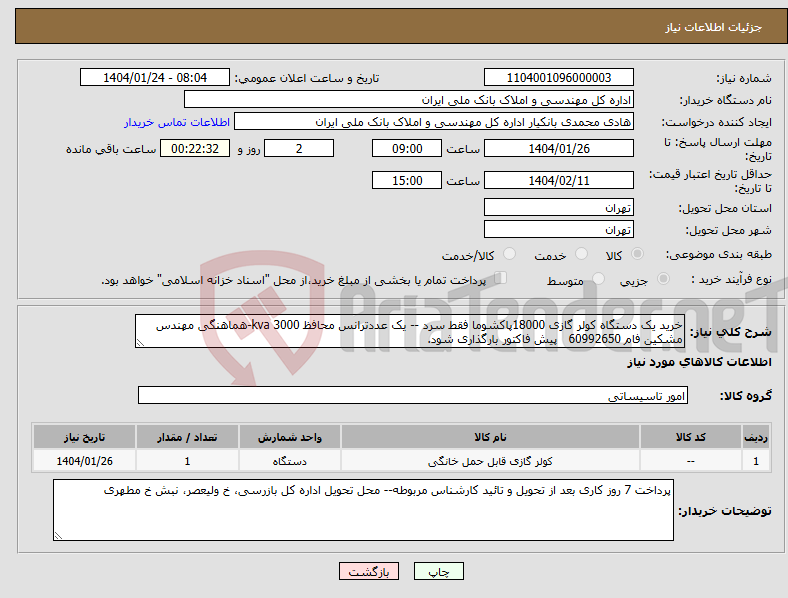Click the quantity cell showing 1
Image resolution: width=788 pixels, height=598 pixels.
tap(187, 461)
